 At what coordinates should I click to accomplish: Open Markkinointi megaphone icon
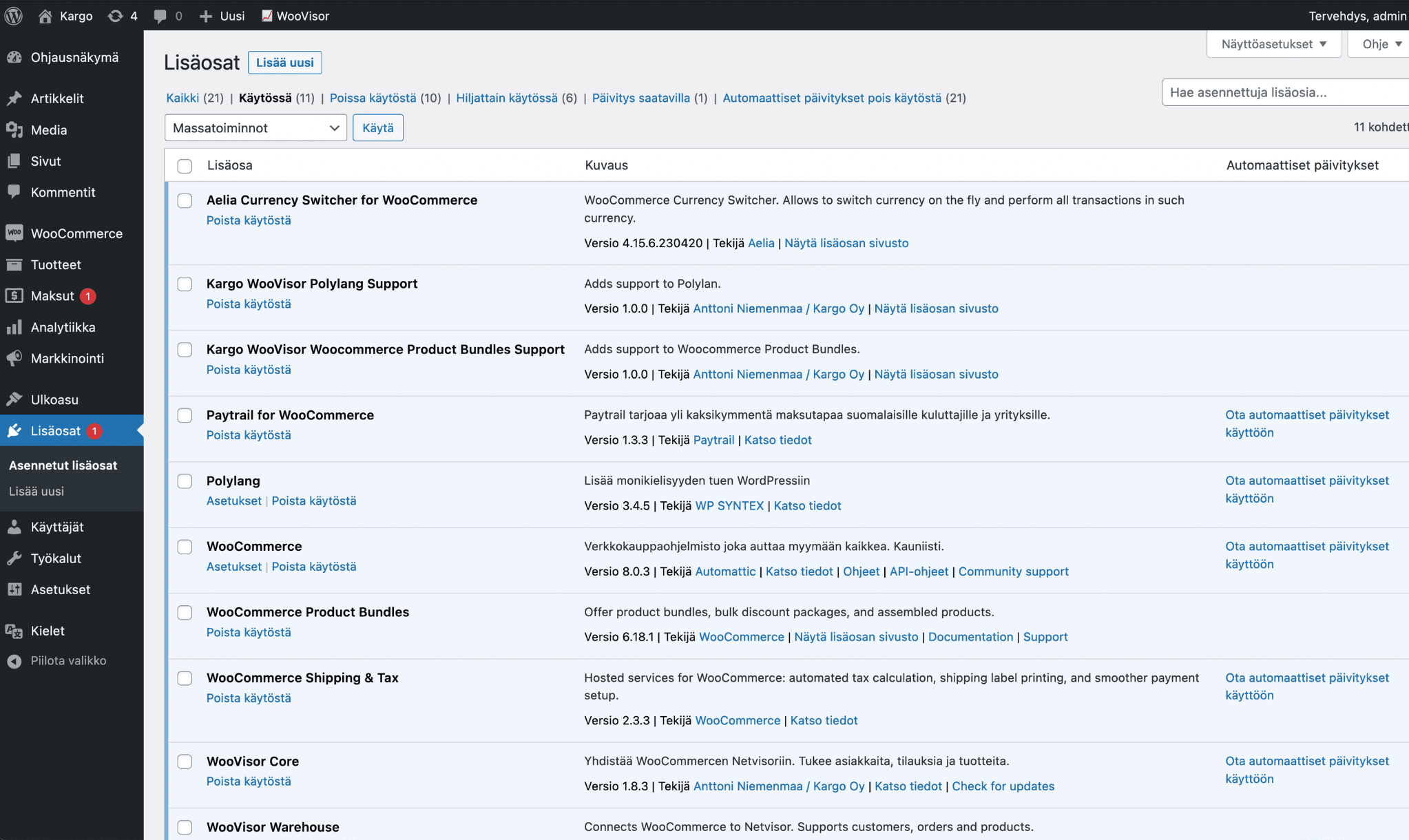[14, 358]
